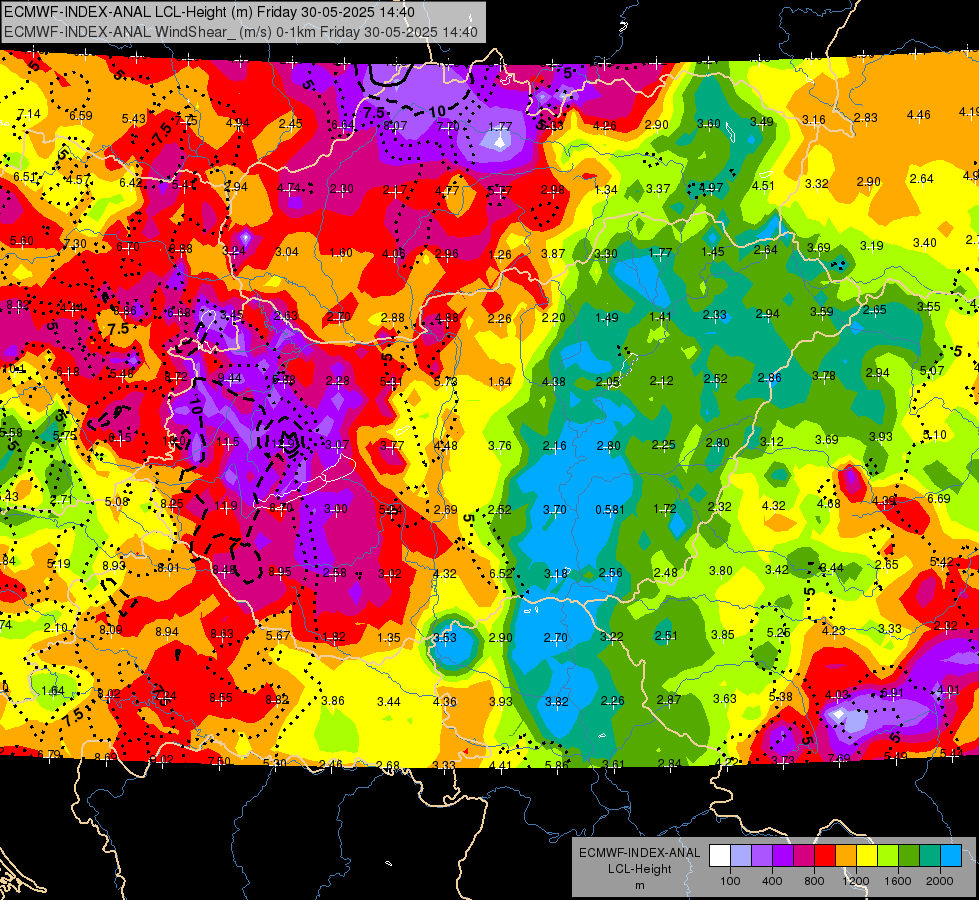Click the wind shear value 4.51
The width and height of the screenshot is (979, 900).
pyautogui.click(x=763, y=185)
